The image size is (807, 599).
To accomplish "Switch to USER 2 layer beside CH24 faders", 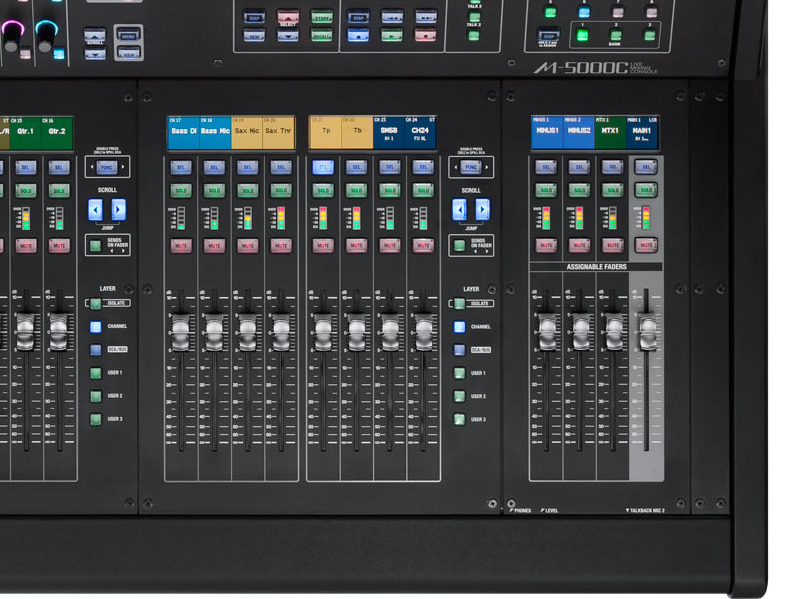I will pyautogui.click(x=460, y=396).
